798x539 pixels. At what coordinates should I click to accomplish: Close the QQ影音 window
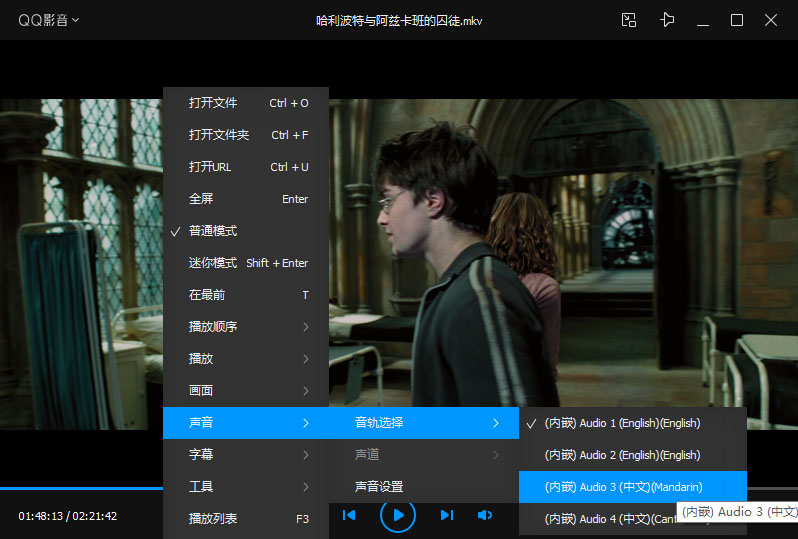click(x=771, y=20)
